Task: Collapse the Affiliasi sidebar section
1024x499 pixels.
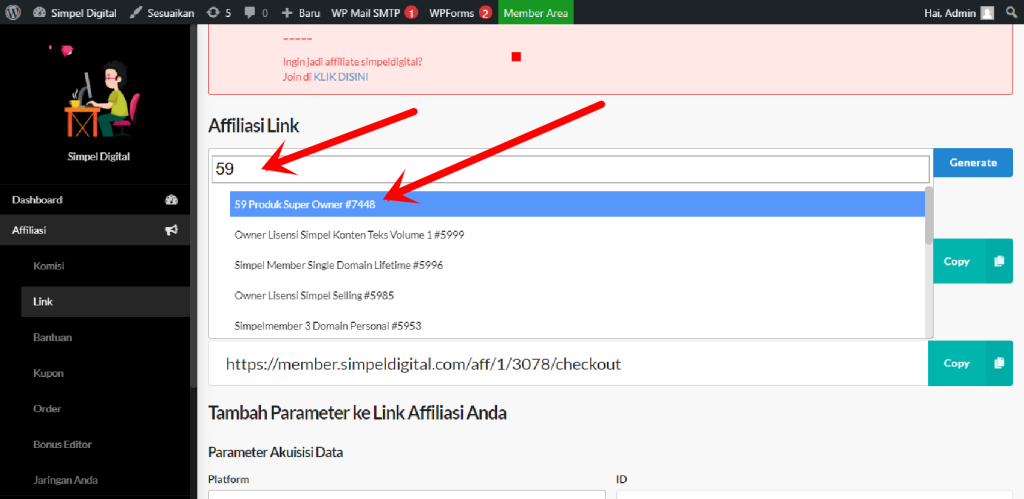Action: [x=95, y=230]
